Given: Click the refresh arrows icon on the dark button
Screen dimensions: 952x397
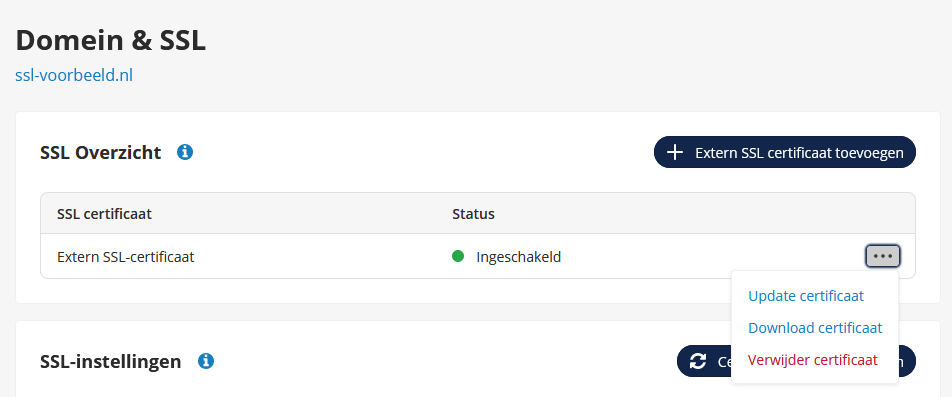Looking at the screenshot, I should (x=698, y=361).
